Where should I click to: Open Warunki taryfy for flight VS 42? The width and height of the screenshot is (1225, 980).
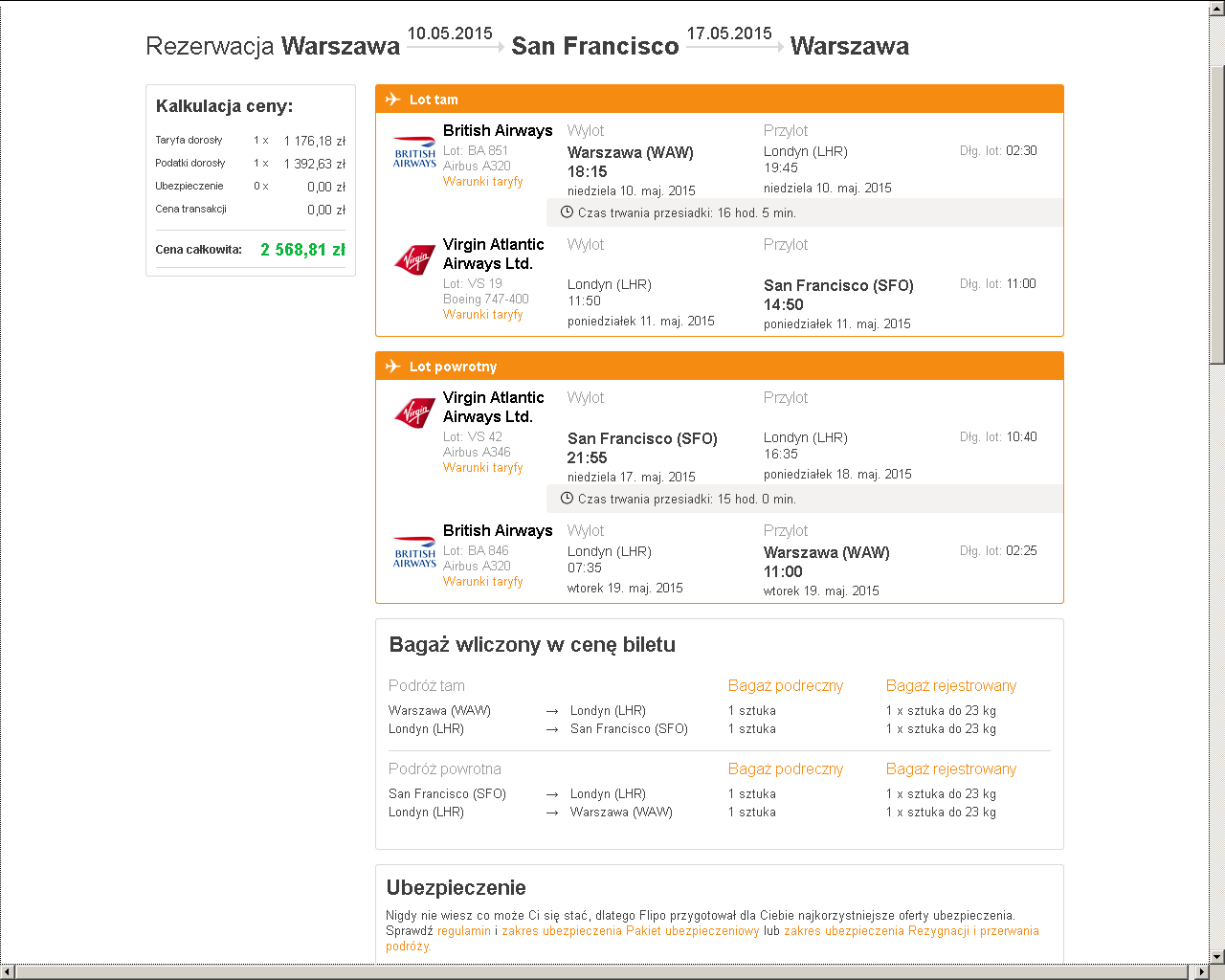(x=483, y=467)
